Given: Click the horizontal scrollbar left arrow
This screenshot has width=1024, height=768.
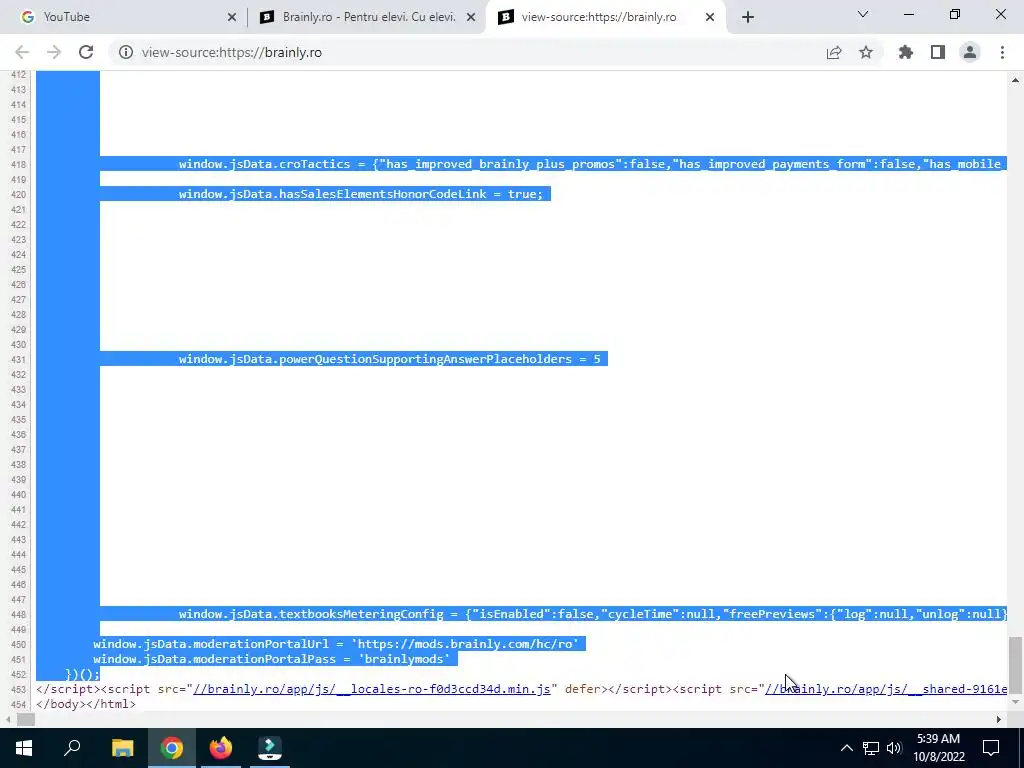Looking at the screenshot, I should click(7, 720).
